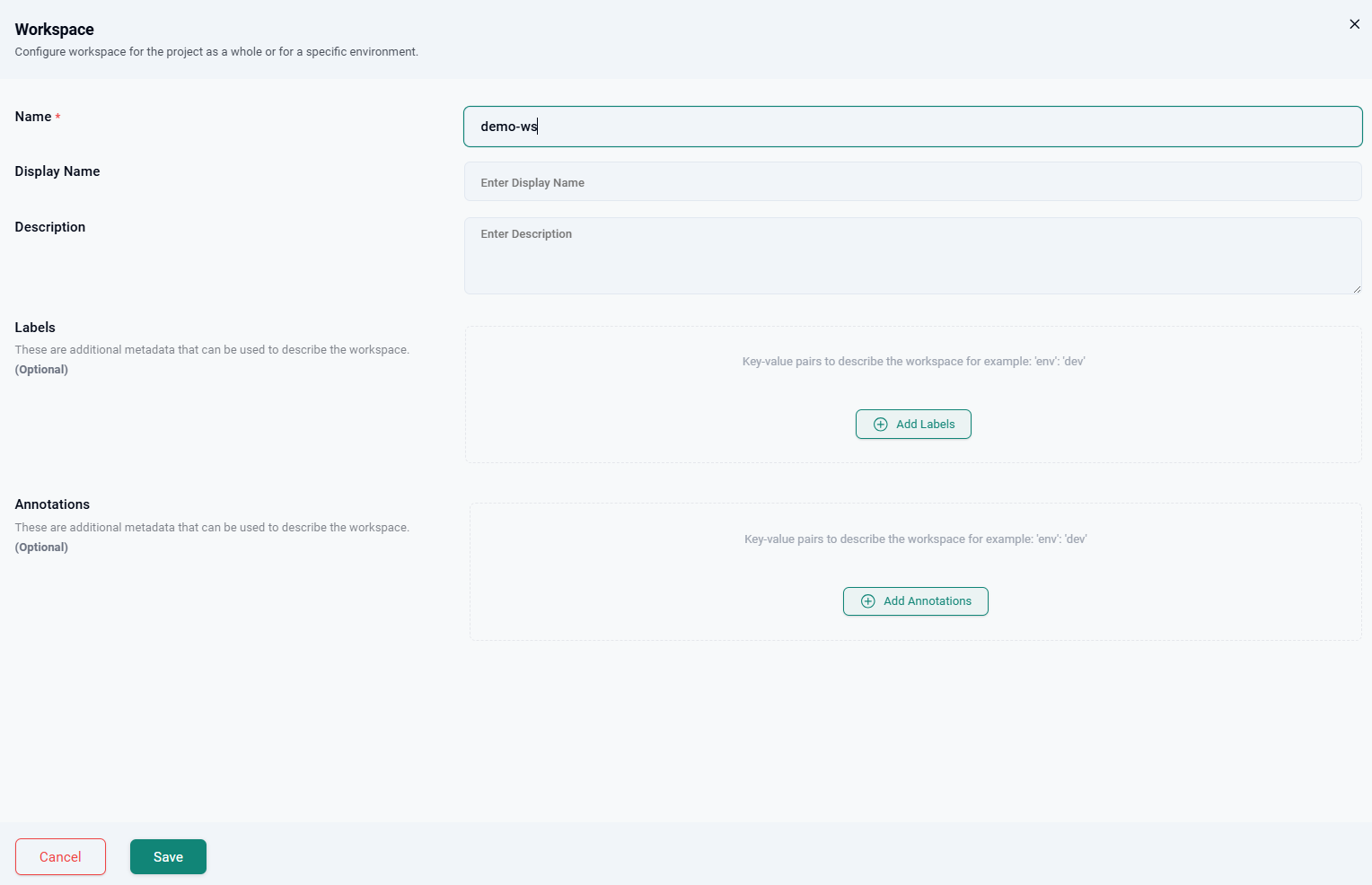Click inside the Name field showing 'demo-ws'
Viewport: 1372px width, 885px height.
pos(912,127)
